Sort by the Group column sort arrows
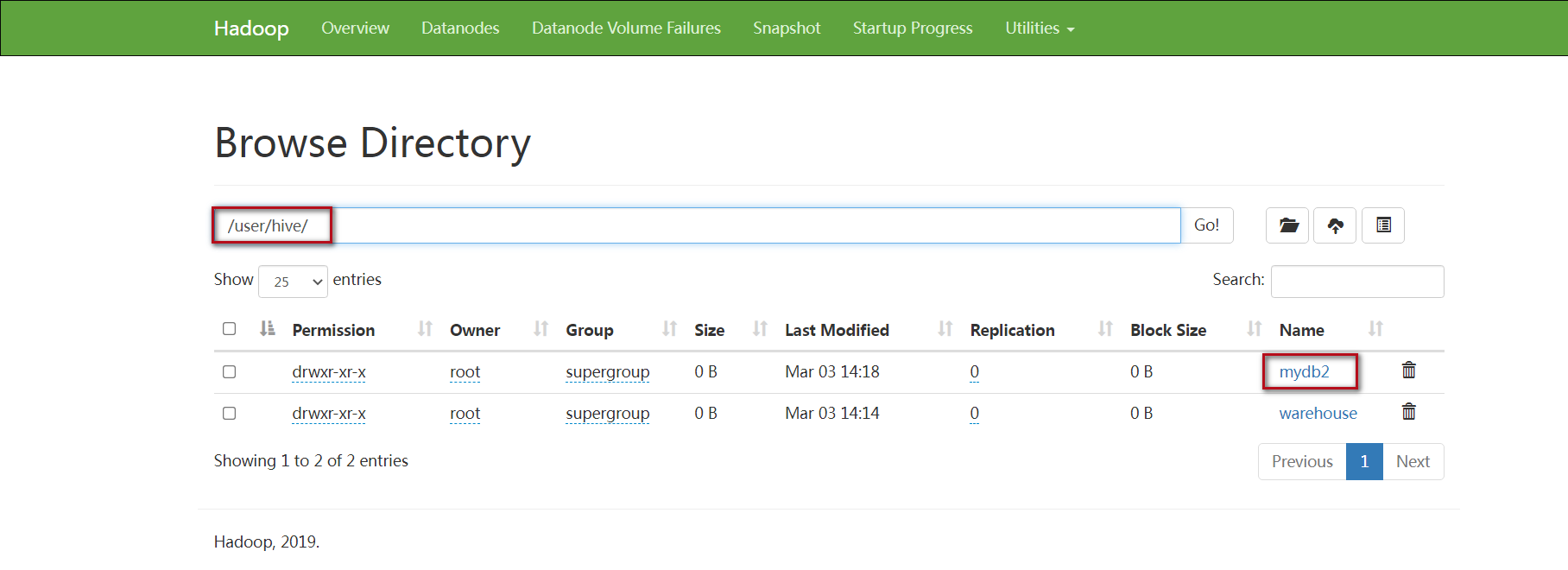The image size is (1568, 570). click(669, 329)
